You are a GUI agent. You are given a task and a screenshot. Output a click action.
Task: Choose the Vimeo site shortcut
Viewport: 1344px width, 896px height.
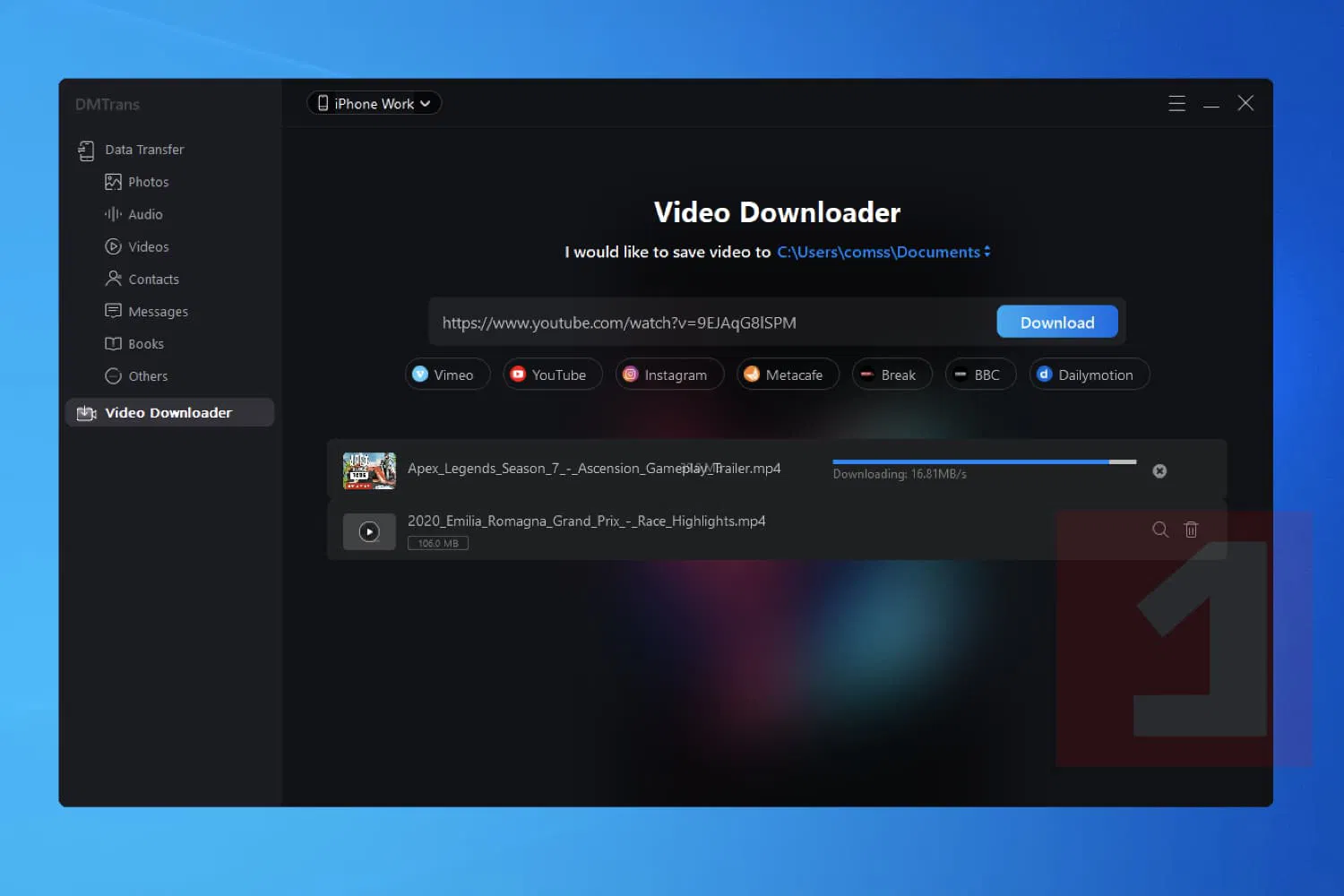click(x=447, y=375)
